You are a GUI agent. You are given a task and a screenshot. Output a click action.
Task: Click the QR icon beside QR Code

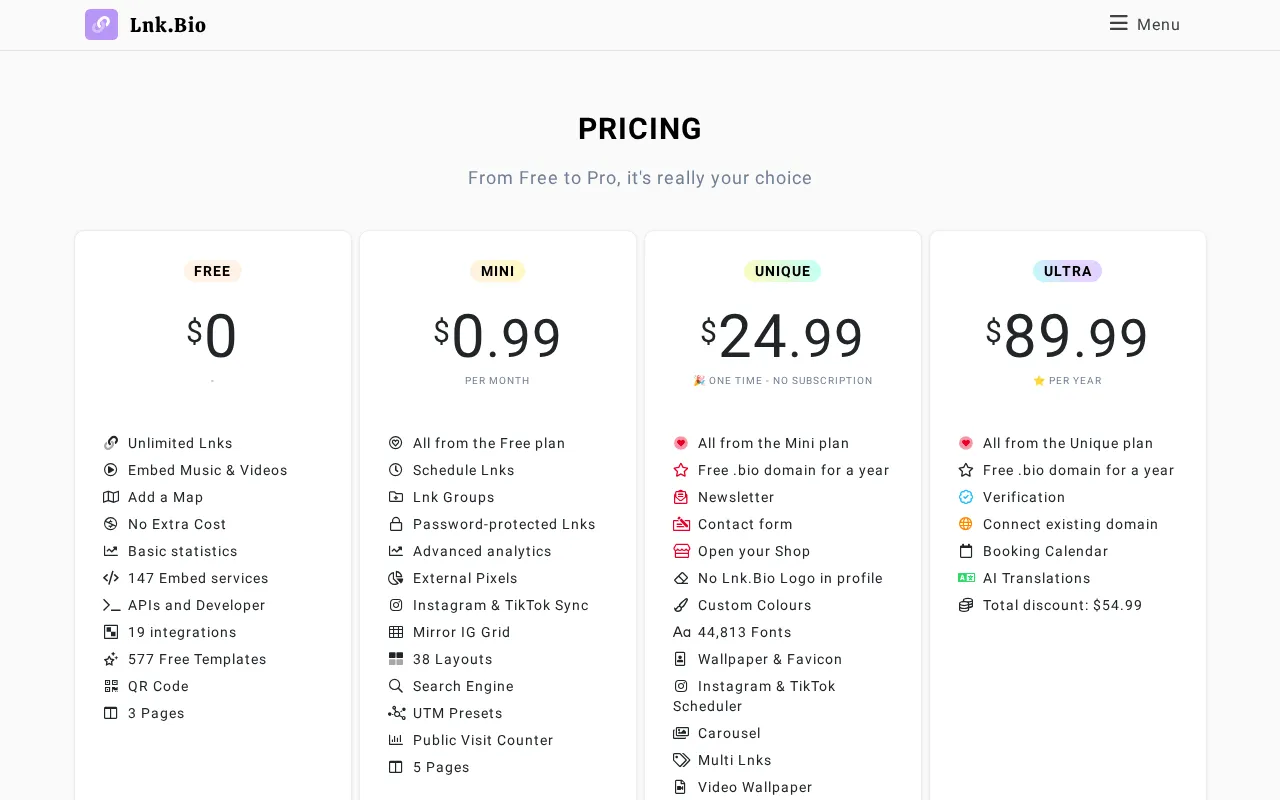111,686
